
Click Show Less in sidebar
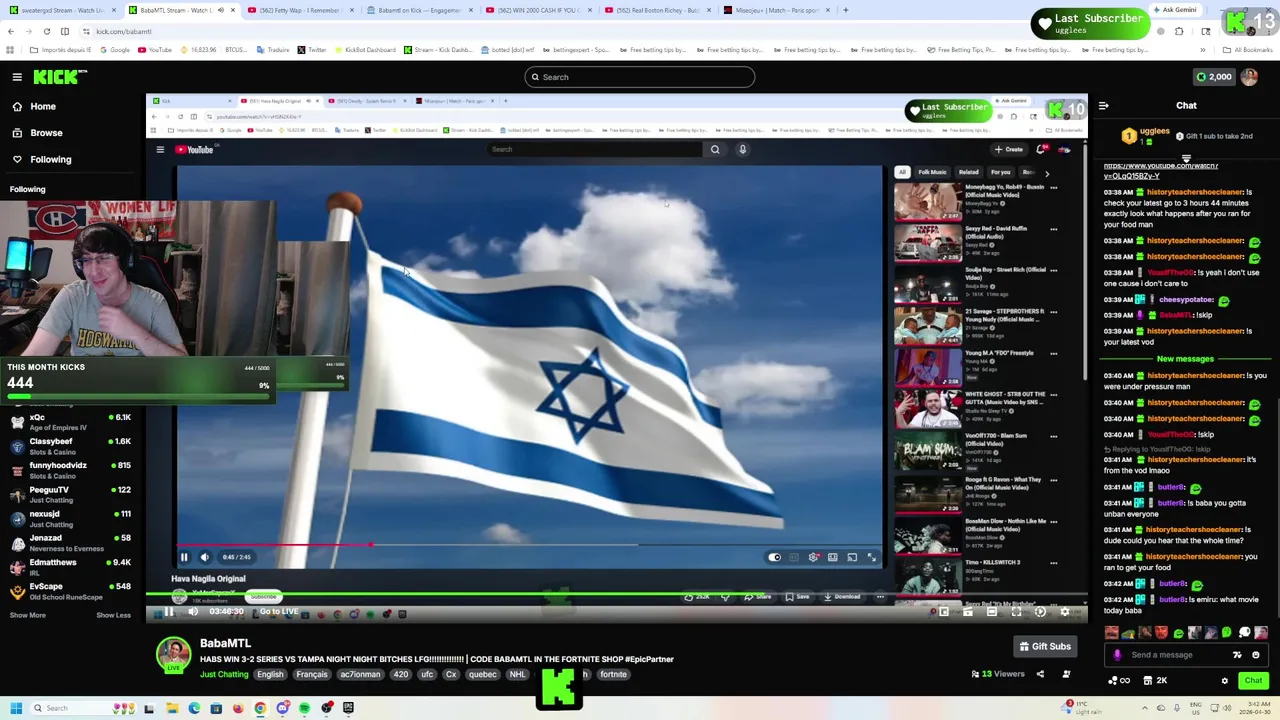[113, 615]
